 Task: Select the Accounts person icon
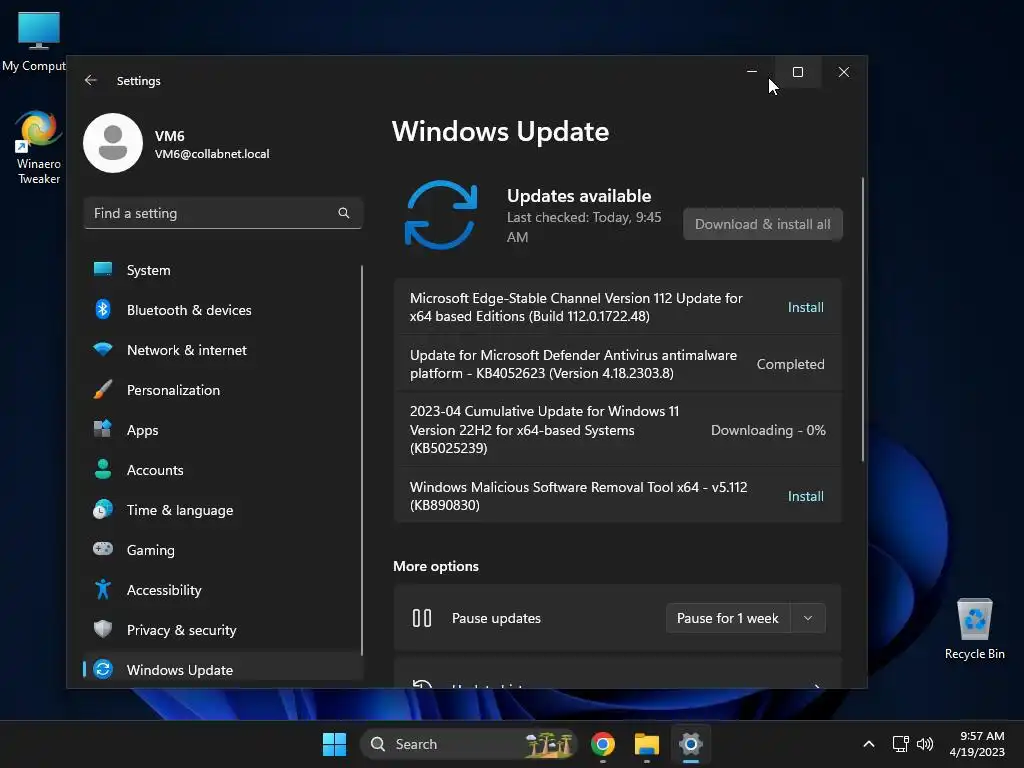[x=103, y=470]
